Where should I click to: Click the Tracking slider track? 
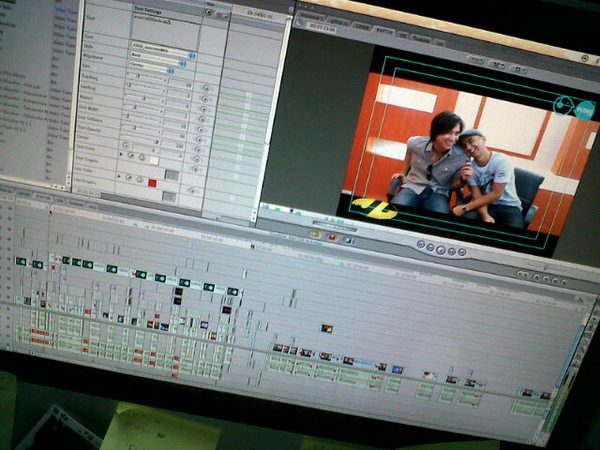click(146, 88)
